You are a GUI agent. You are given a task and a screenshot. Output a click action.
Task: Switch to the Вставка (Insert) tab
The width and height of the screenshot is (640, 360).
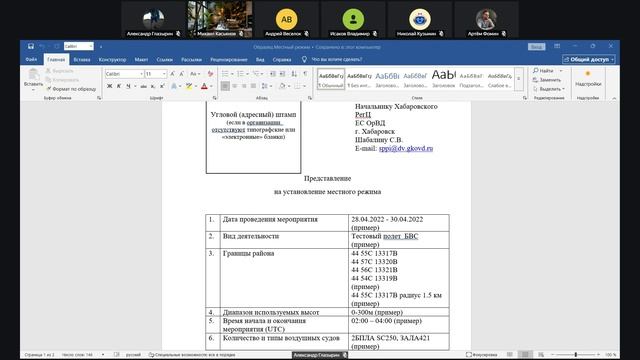(x=82, y=60)
